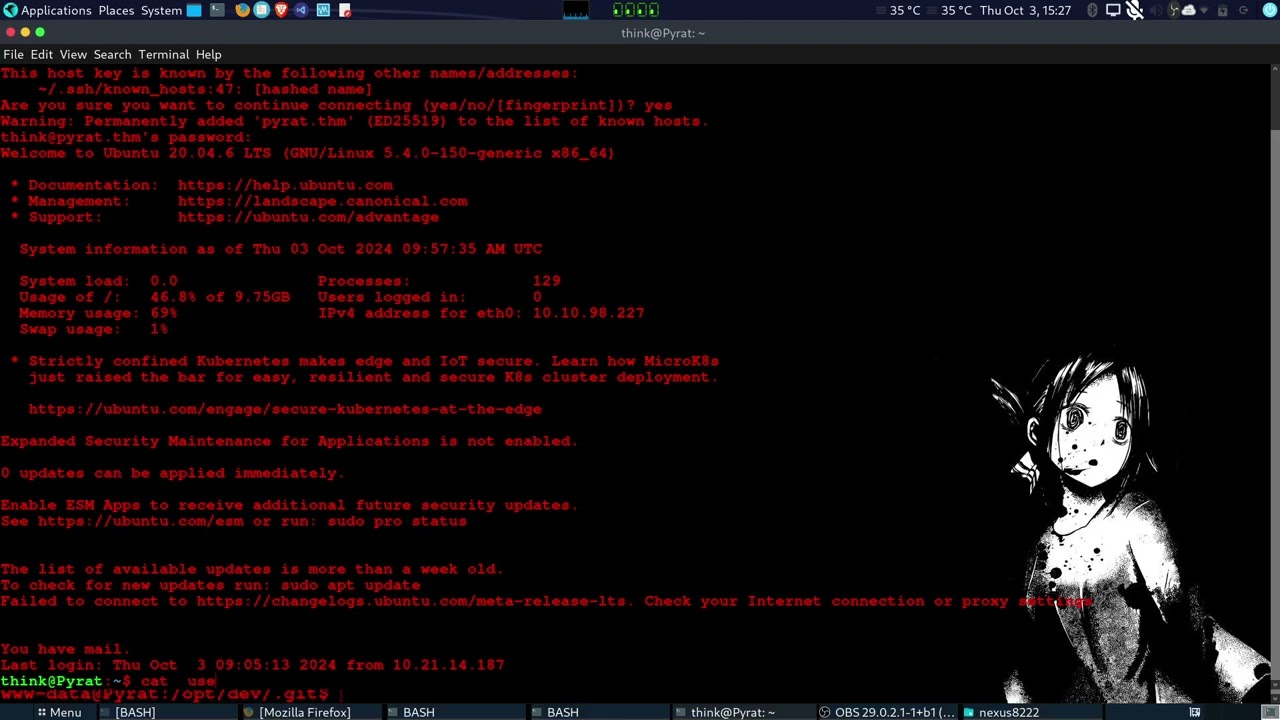This screenshot has width=1280, height=720.
Task: Click the window title think@Pyrat: ~
Action: (x=663, y=33)
